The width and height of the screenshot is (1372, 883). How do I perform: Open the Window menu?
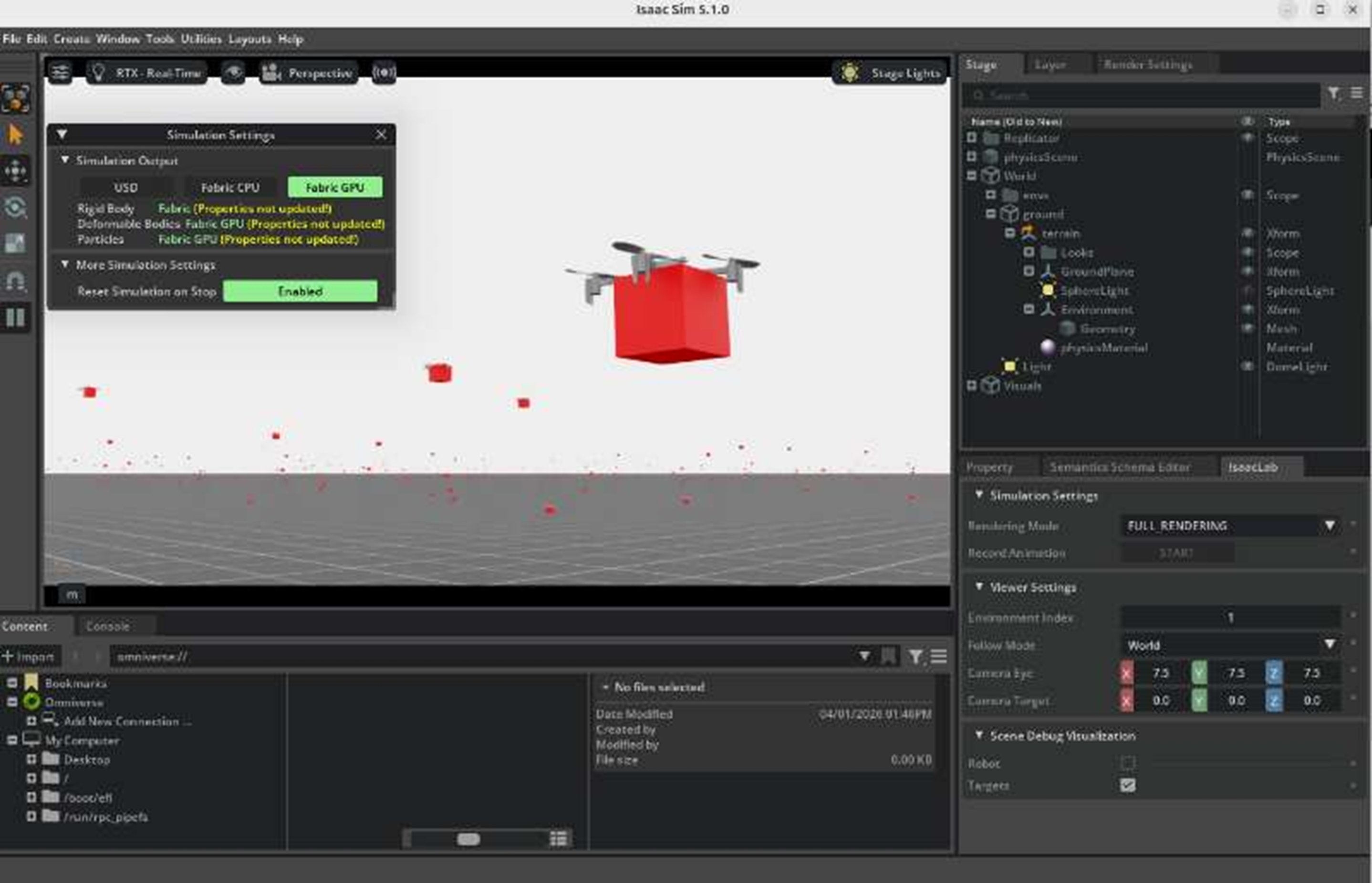click(117, 39)
